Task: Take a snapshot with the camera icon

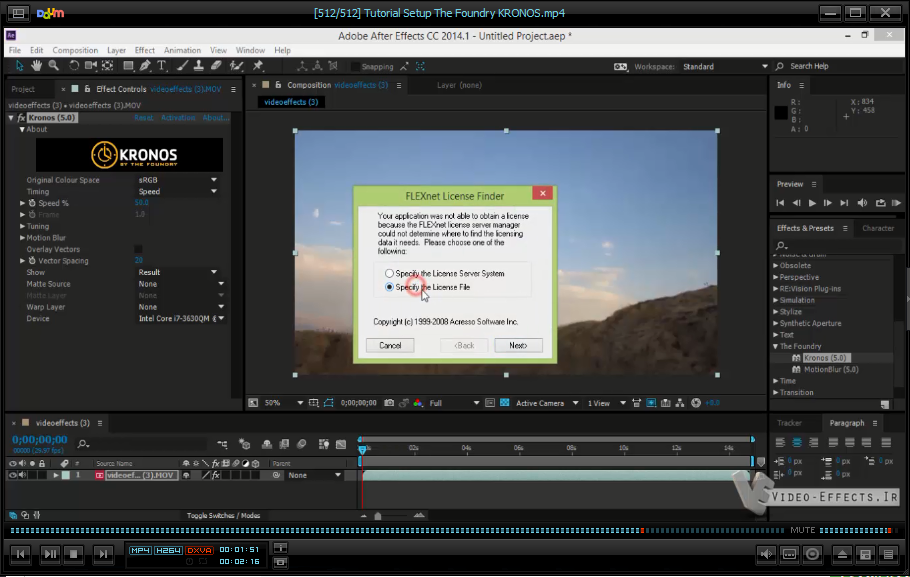Action: 389,403
